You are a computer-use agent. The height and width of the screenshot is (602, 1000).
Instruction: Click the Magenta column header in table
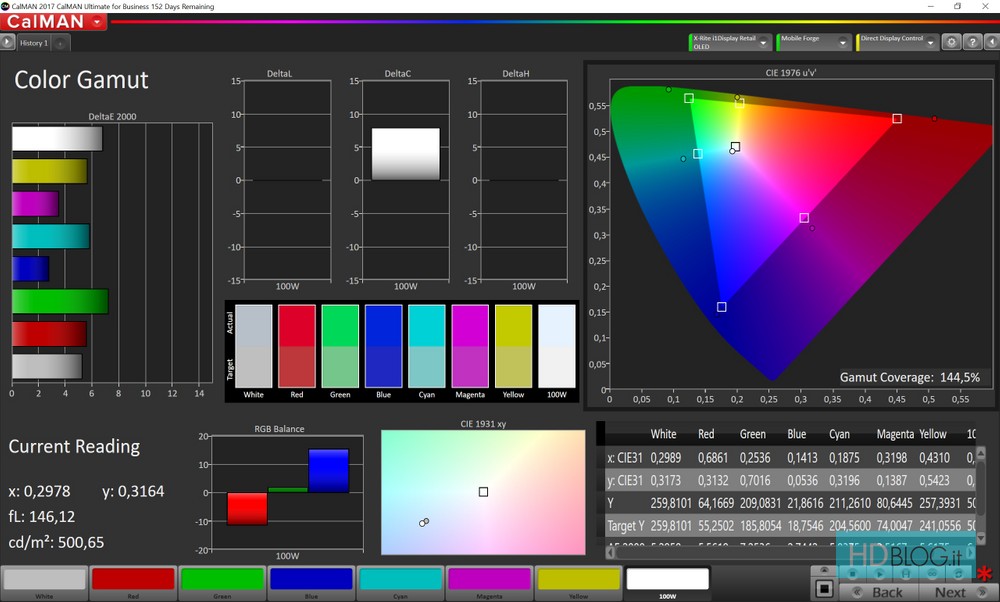click(895, 434)
